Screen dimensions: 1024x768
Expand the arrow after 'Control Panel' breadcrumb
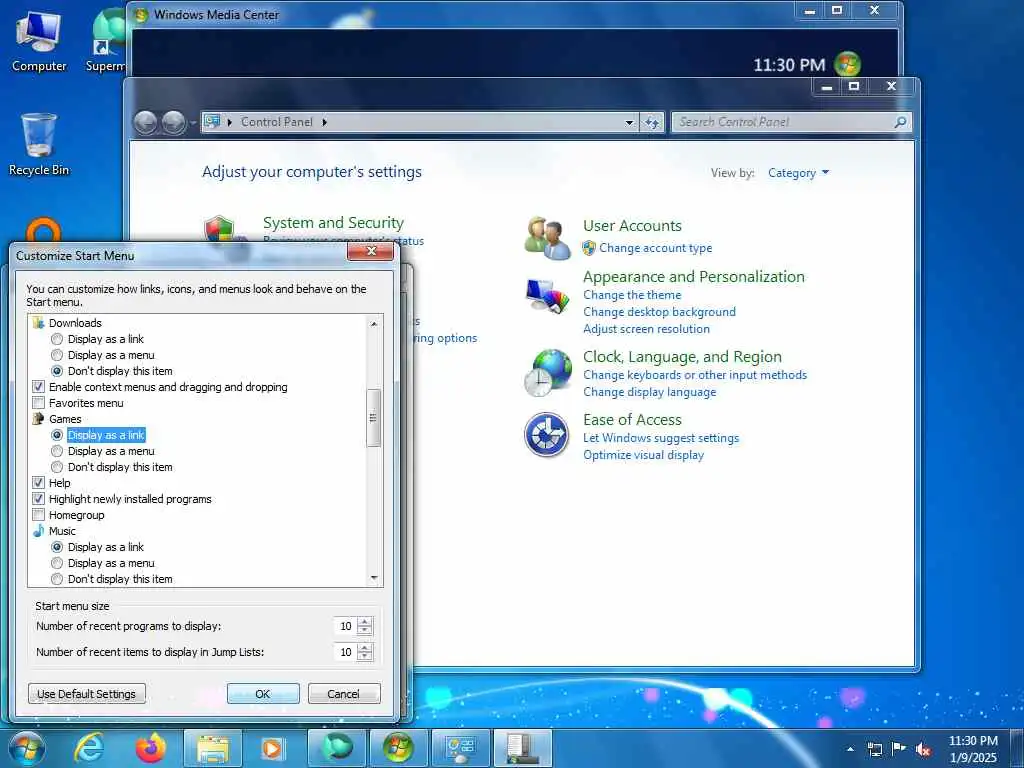click(x=325, y=122)
